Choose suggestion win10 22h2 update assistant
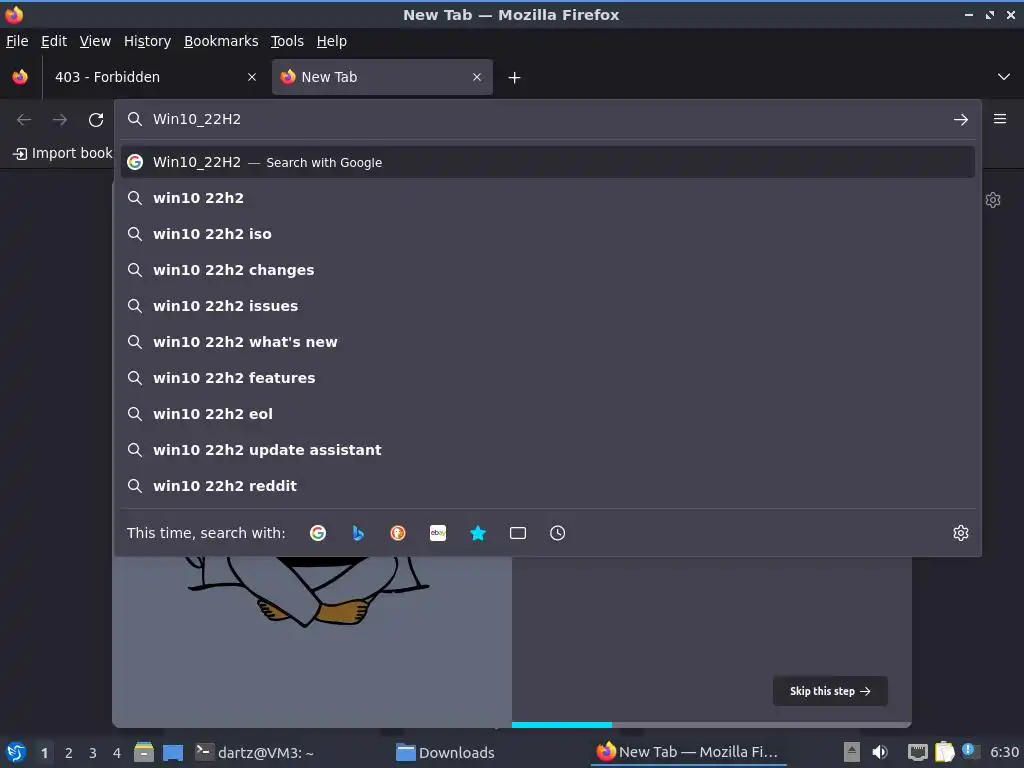Image resolution: width=1024 pixels, height=768 pixels. click(547, 449)
